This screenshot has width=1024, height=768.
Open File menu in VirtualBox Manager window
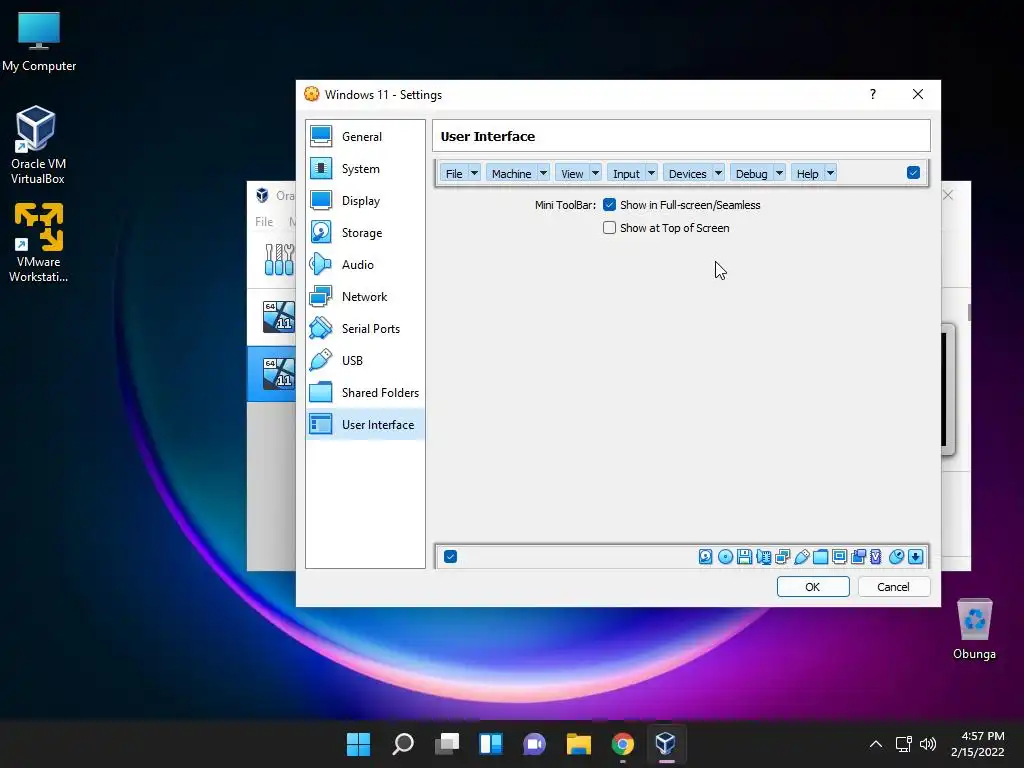(x=264, y=221)
